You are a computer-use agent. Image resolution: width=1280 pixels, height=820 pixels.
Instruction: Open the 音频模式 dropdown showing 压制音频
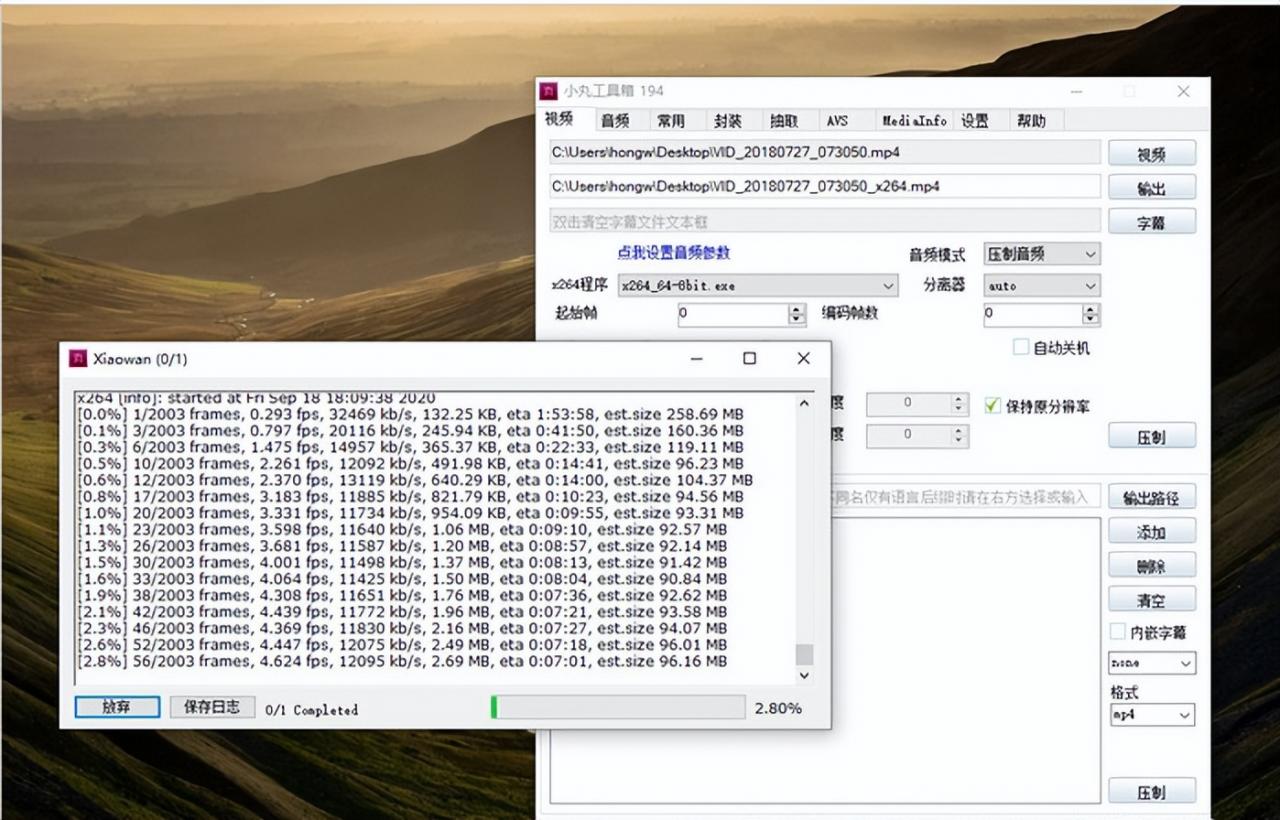point(1042,254)
